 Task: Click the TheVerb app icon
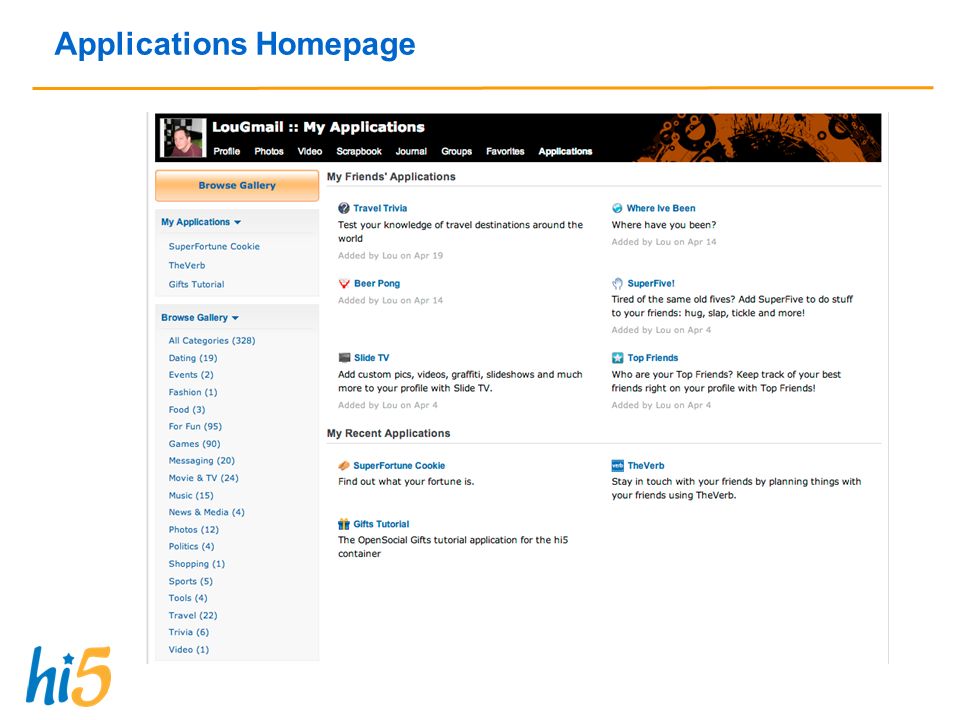click(x=618, y=465)
